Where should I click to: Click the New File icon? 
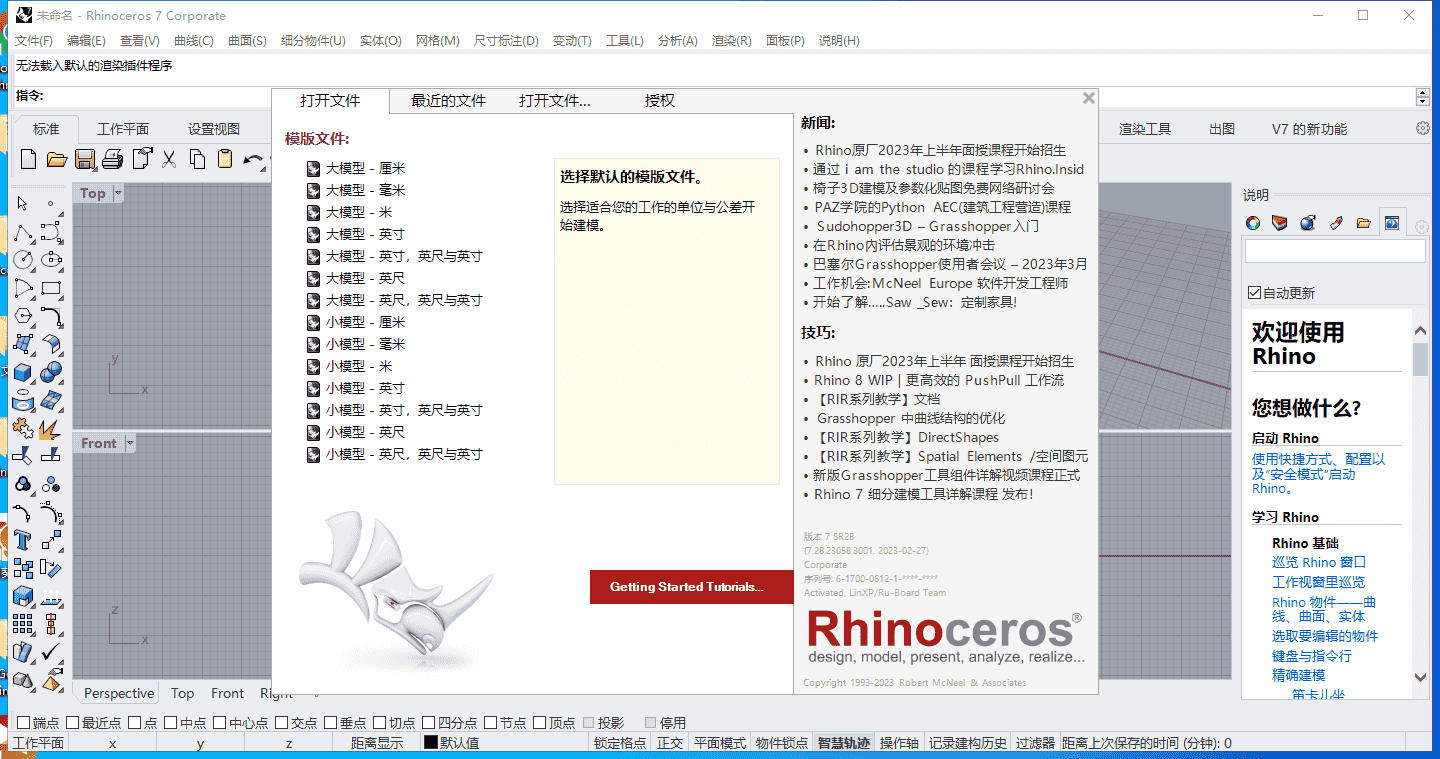27,158
